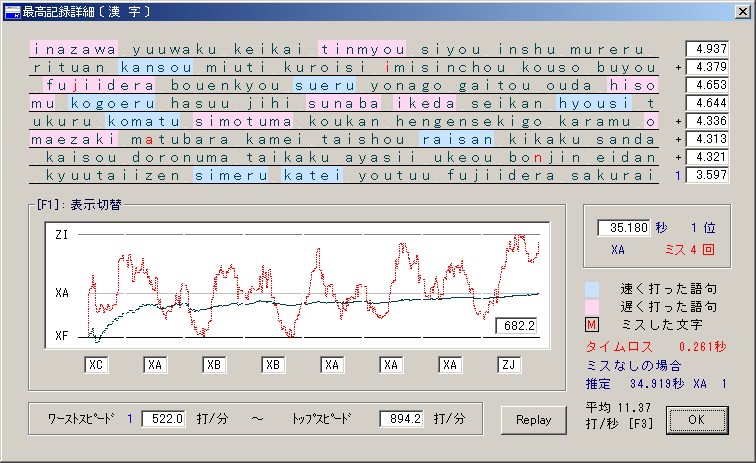
Task: Click the ZJ rank box under graph
Action: 509,365
